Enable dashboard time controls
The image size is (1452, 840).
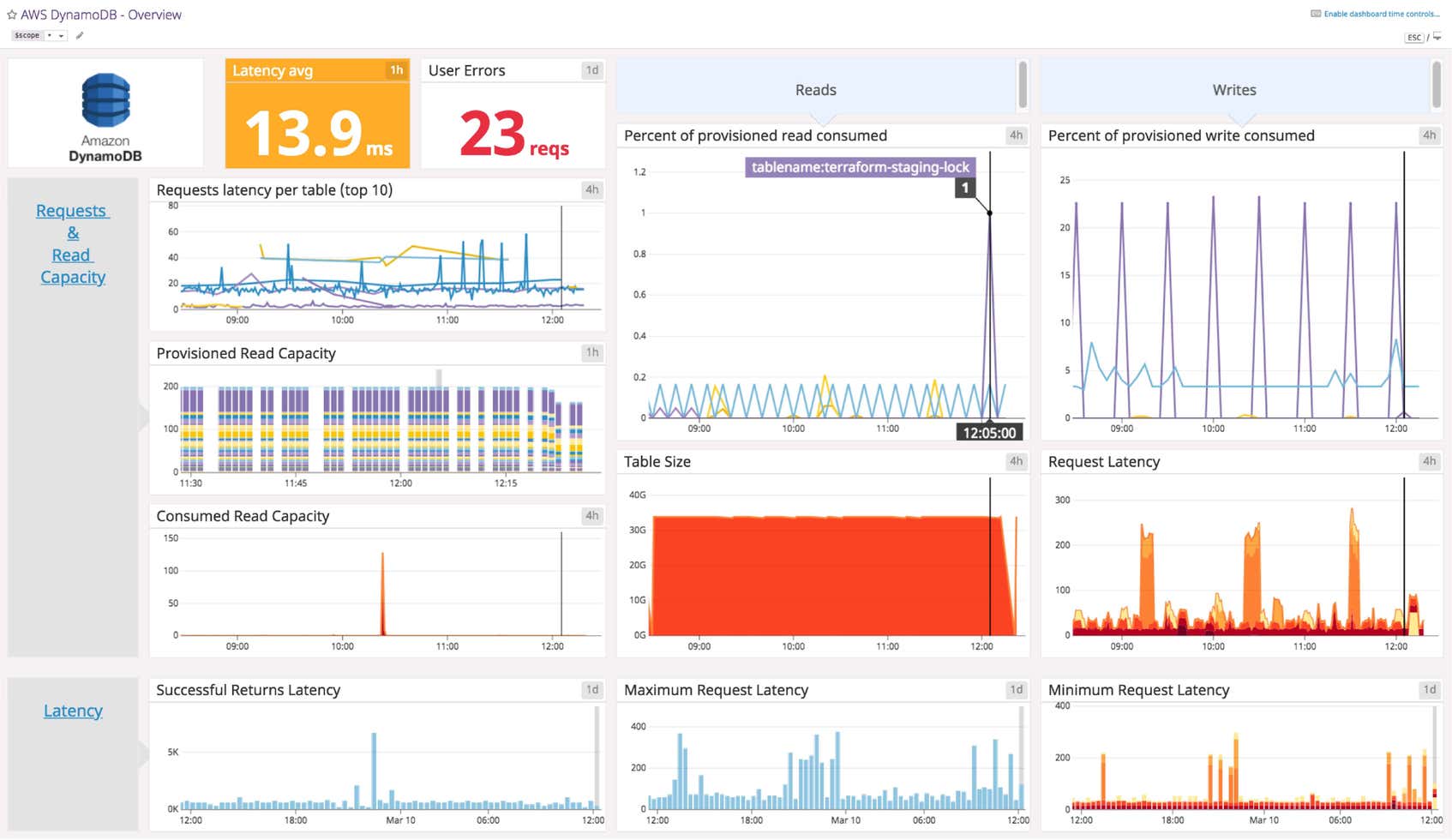pyautogui.click(x=1380, y=13)
